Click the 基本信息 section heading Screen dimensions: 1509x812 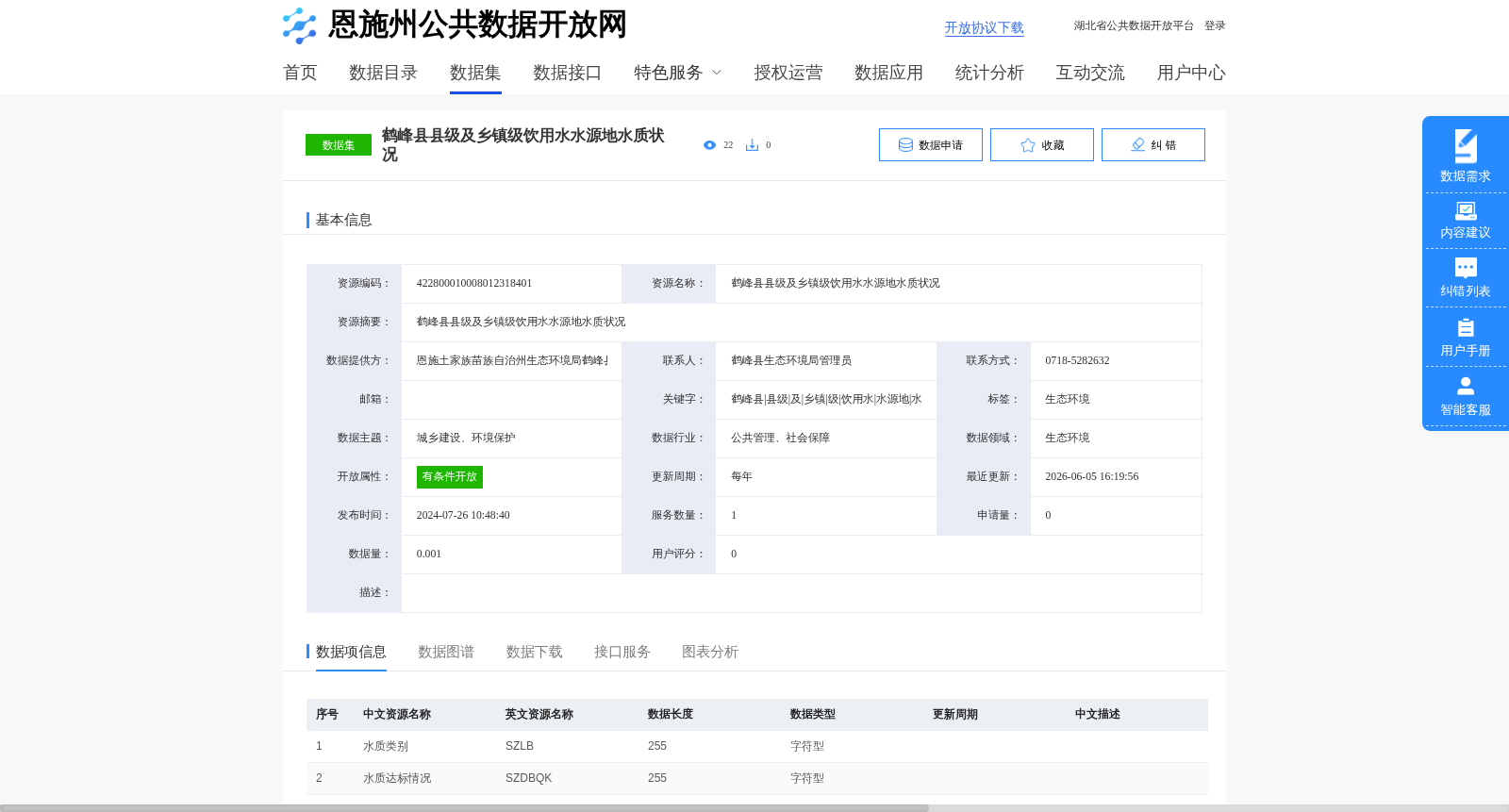(x=343, y=220)
